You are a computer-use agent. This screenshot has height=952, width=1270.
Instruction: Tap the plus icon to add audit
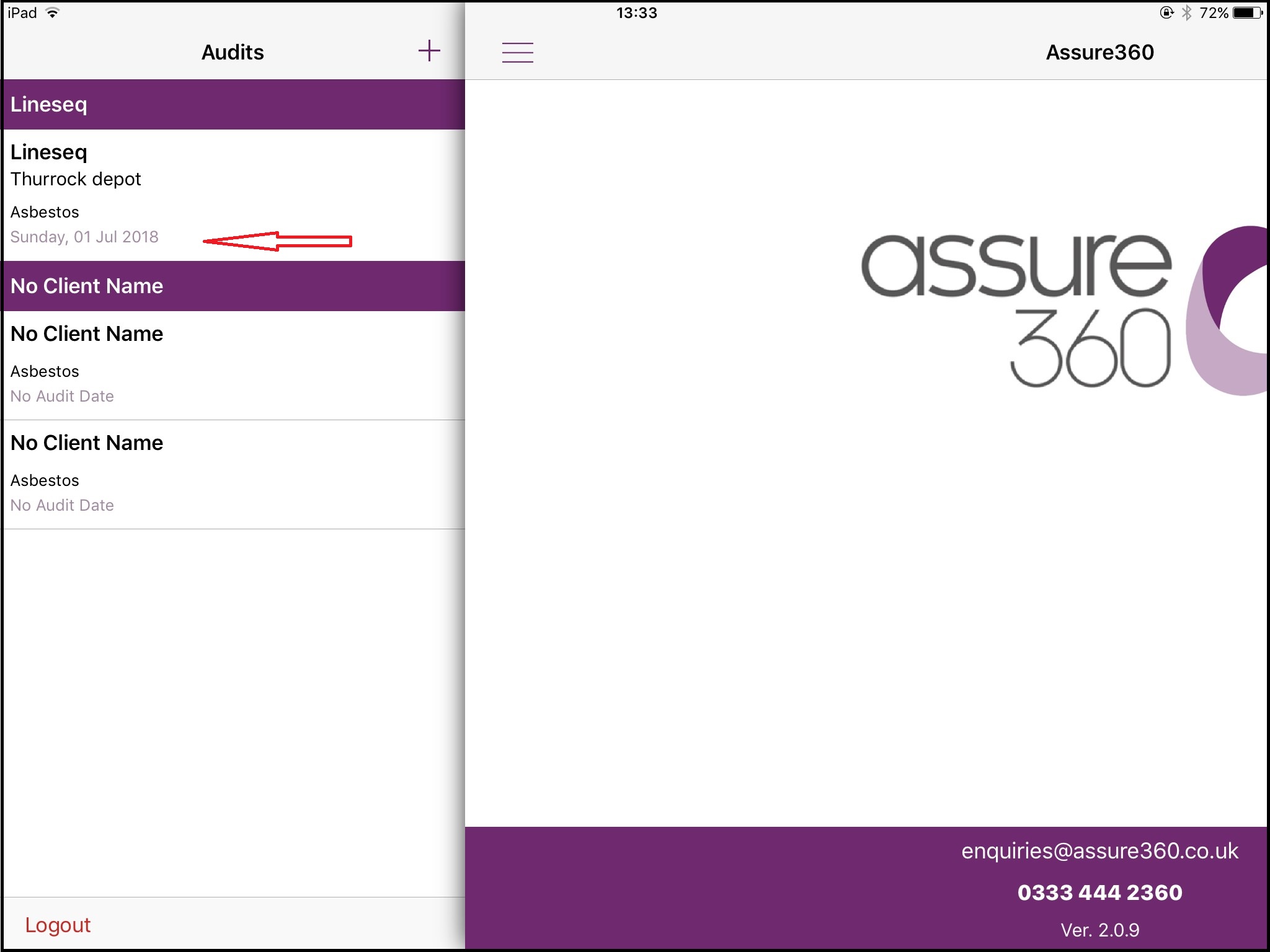click(x=429, y=51)
